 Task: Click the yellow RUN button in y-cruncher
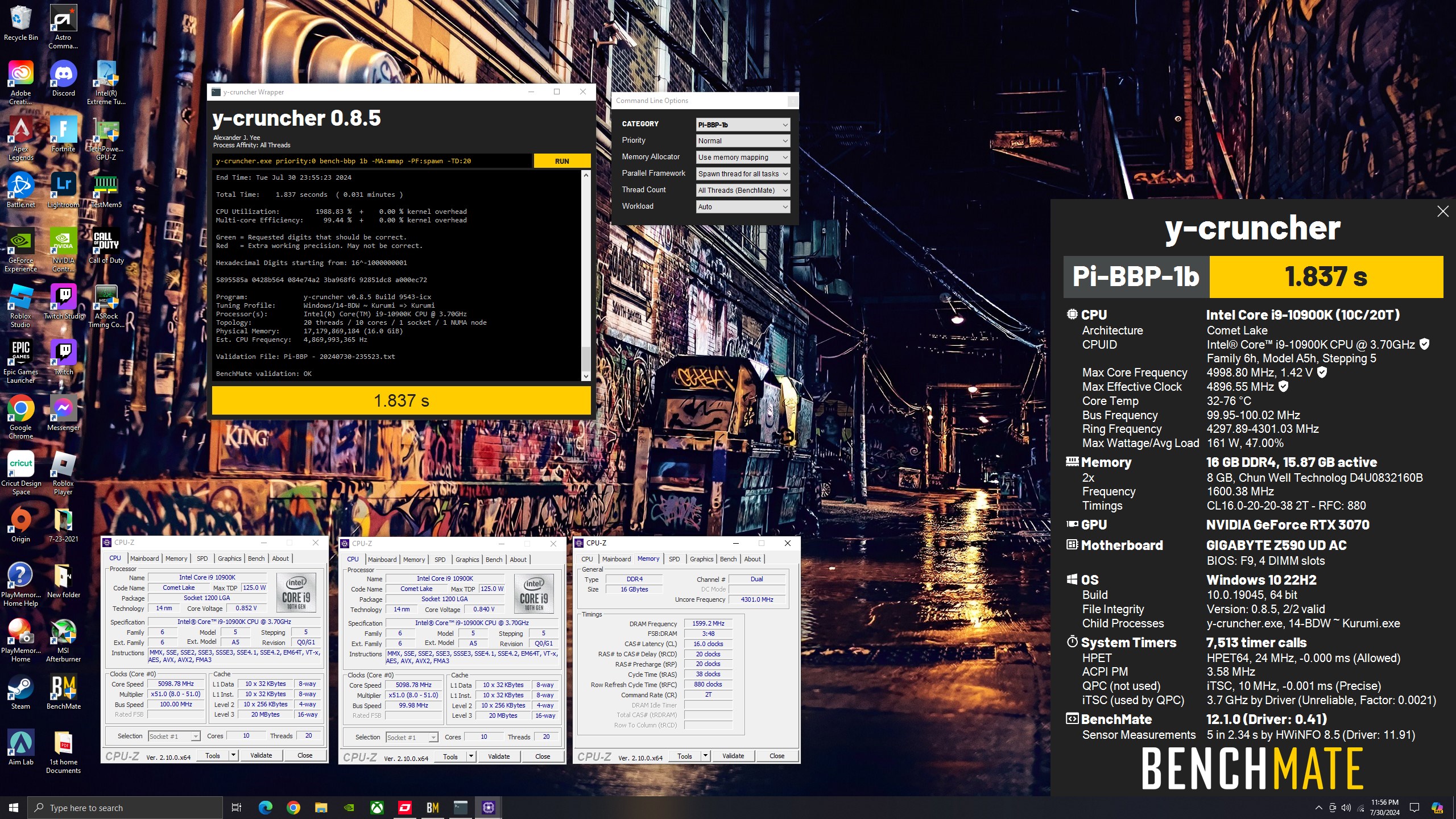tap(562, 161)
